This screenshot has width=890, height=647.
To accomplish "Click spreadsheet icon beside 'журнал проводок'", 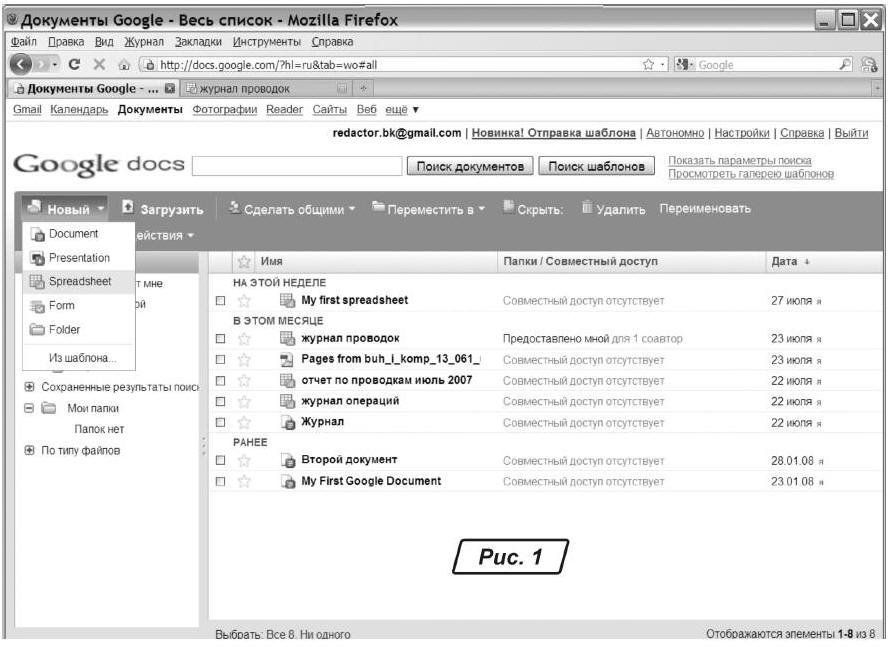I will [287, 339].
